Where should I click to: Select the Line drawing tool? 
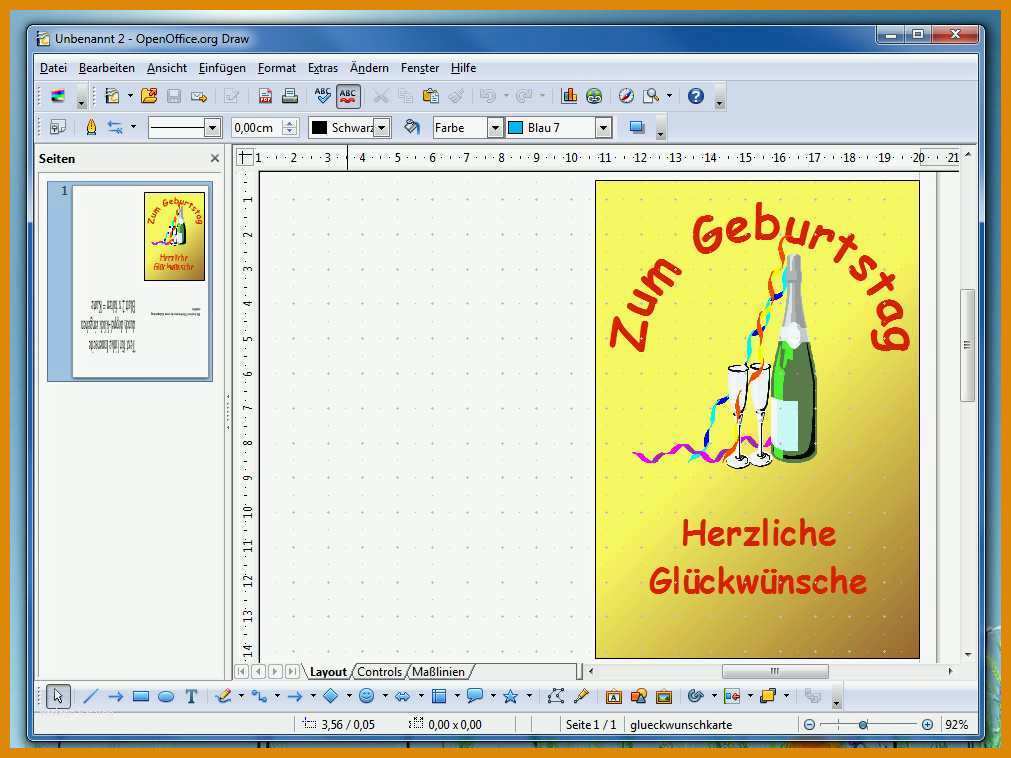tap(90, 696)
